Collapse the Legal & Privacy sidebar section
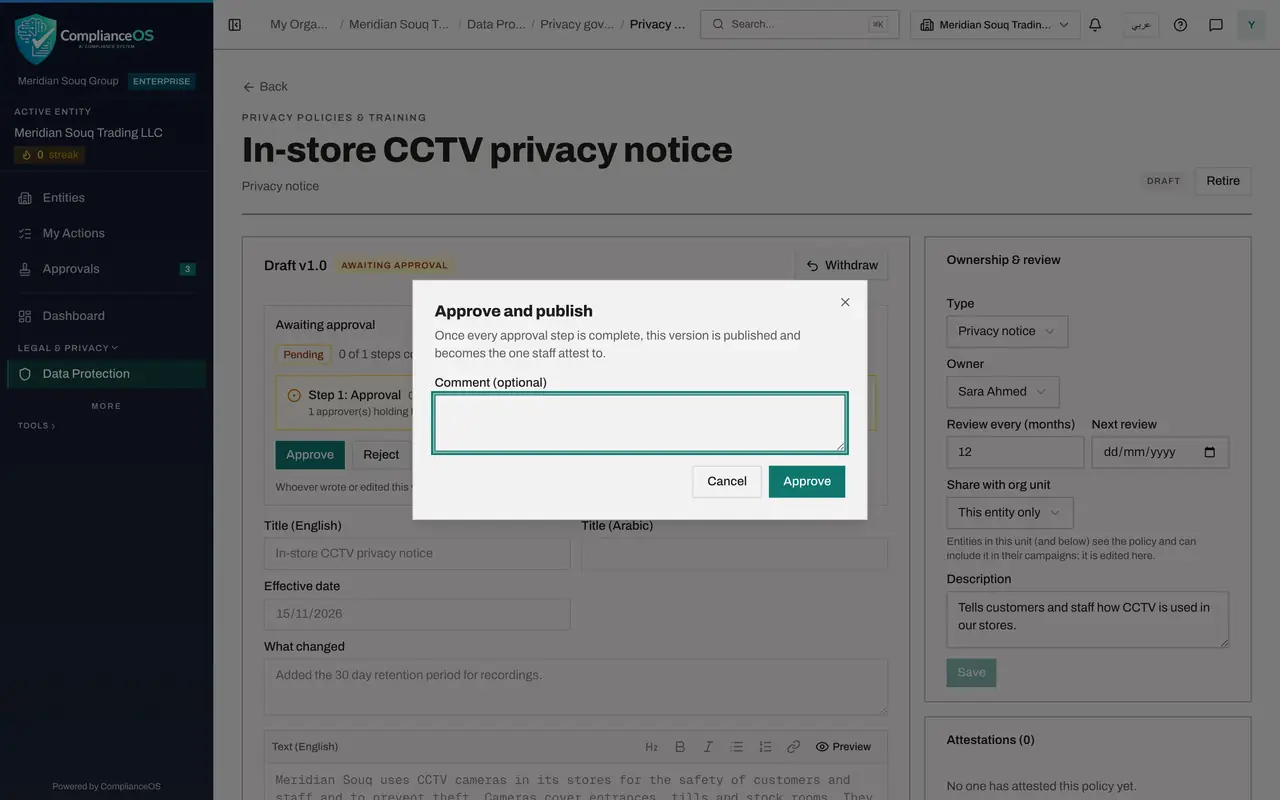The height and width of the screenshot is (800, 1280). point(68,348)
